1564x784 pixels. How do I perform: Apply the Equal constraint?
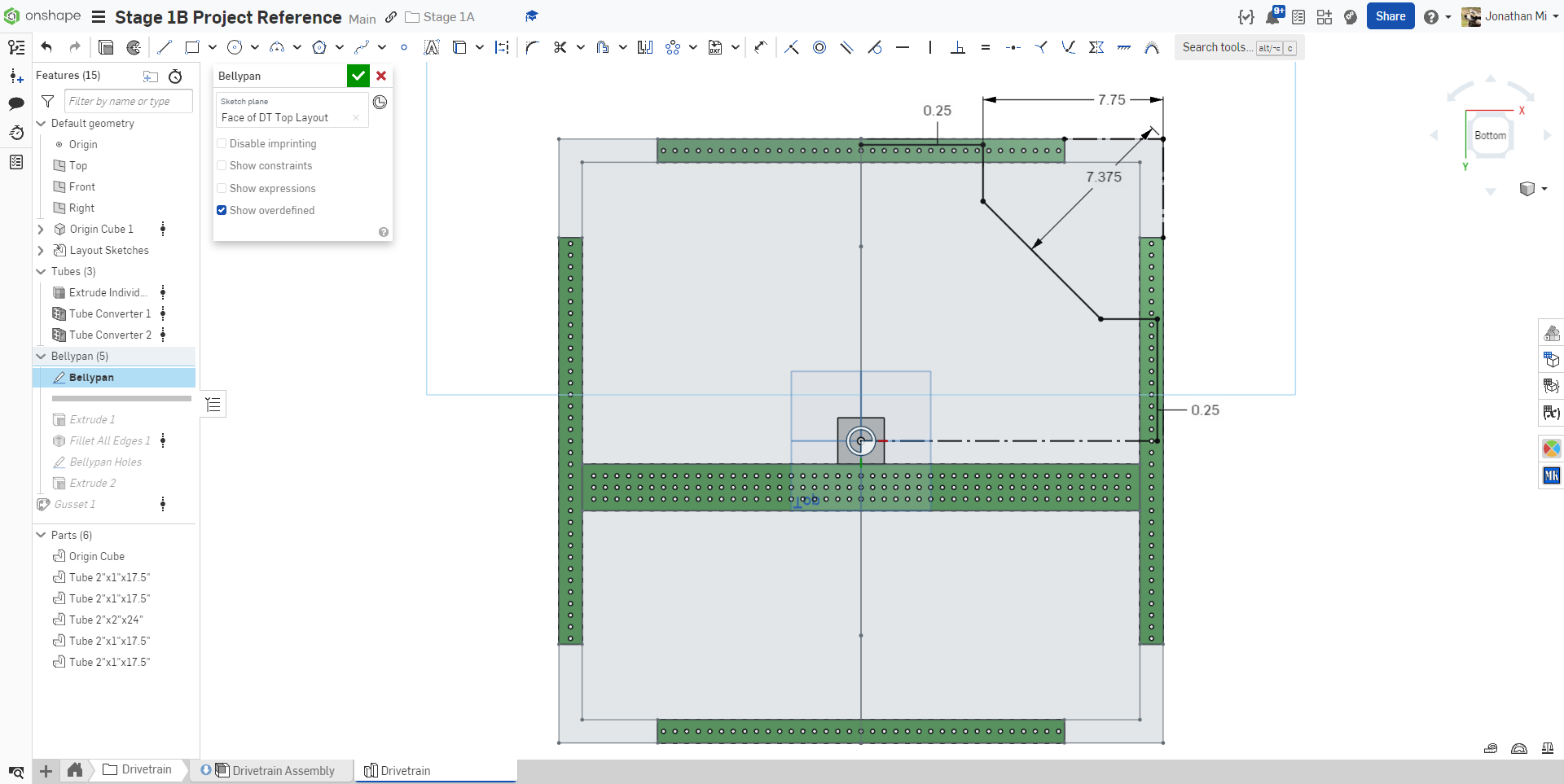pos(986,47)
